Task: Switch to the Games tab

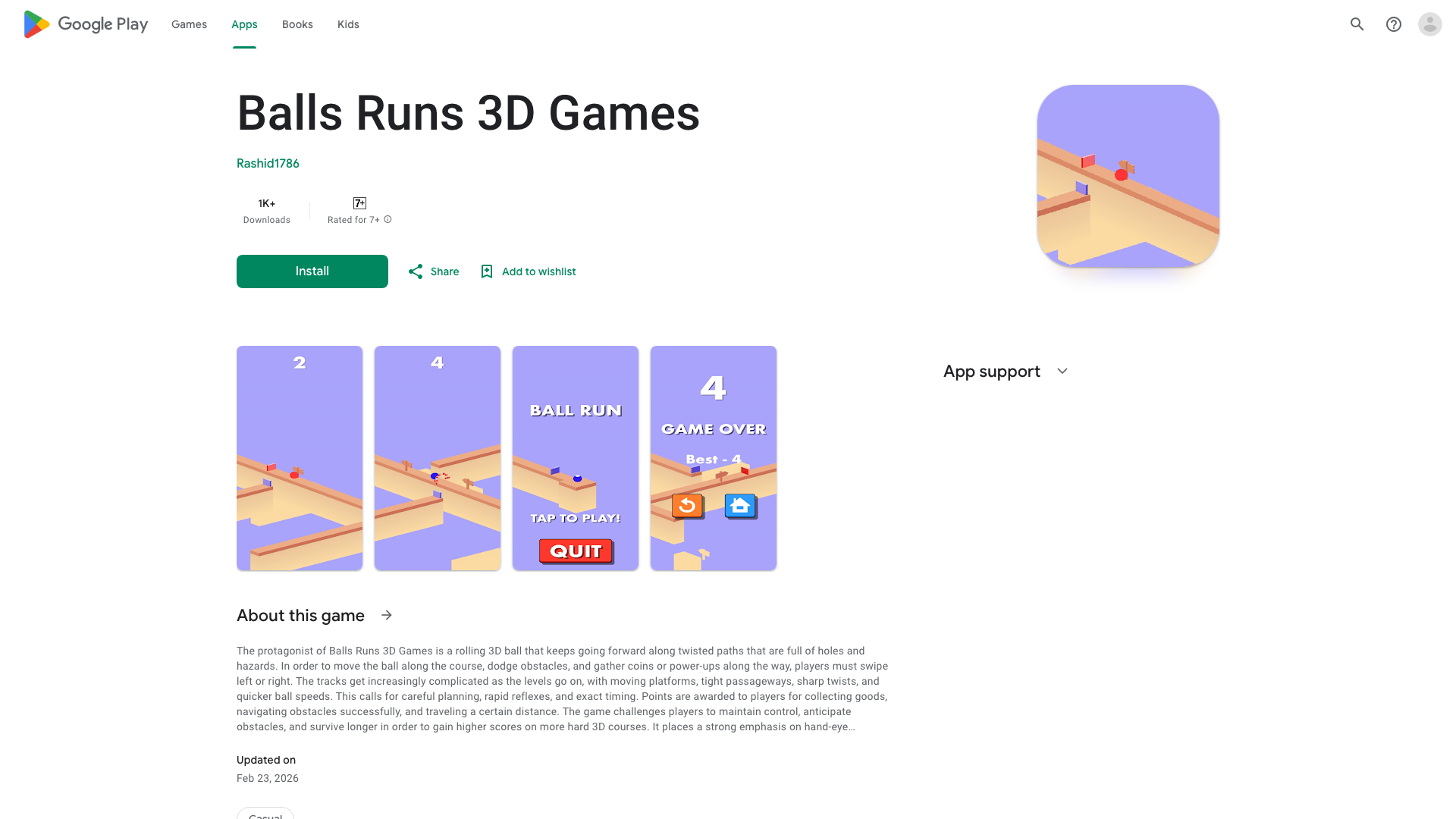Action: pos(189,24)
